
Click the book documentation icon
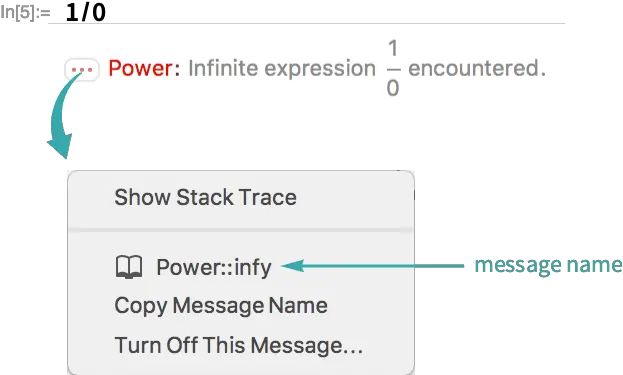(x=129, y=267)
